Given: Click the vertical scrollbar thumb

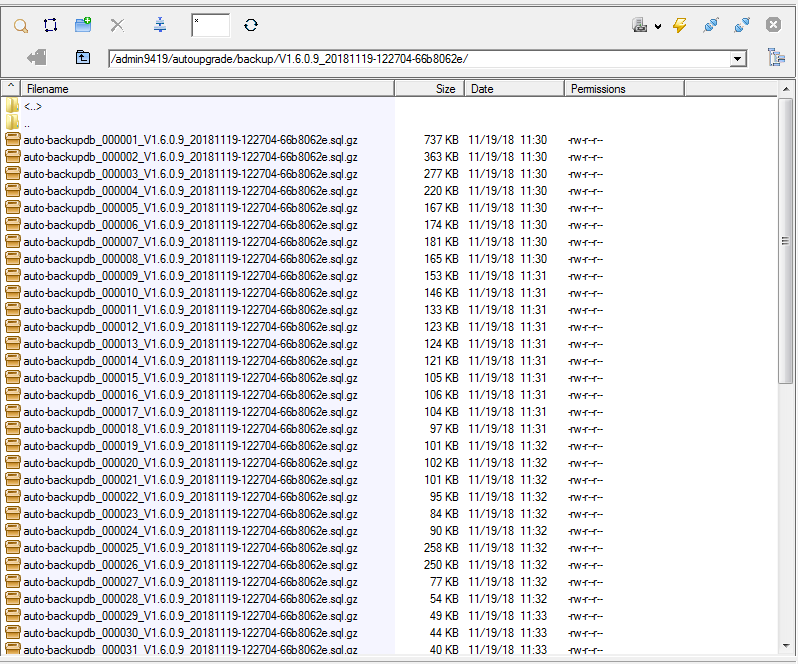Looking at the screenshot, I should coord(786,241).
